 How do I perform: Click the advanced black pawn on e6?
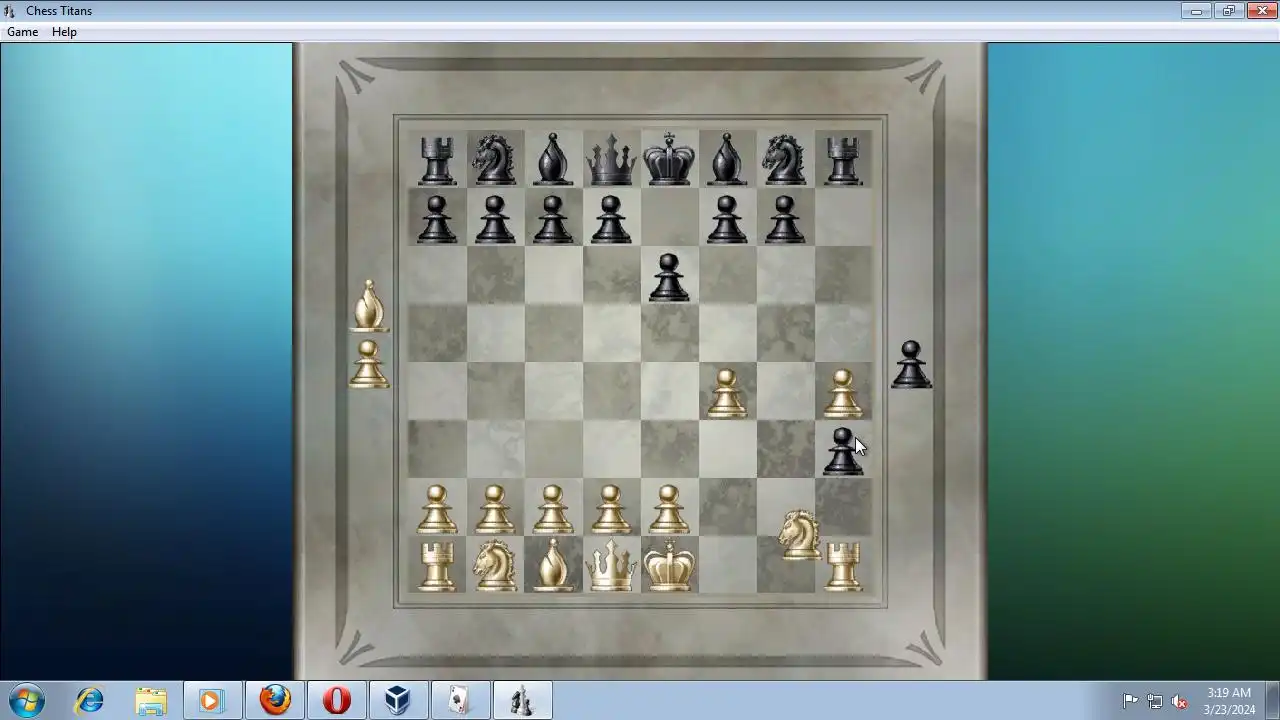pos(669,277)
